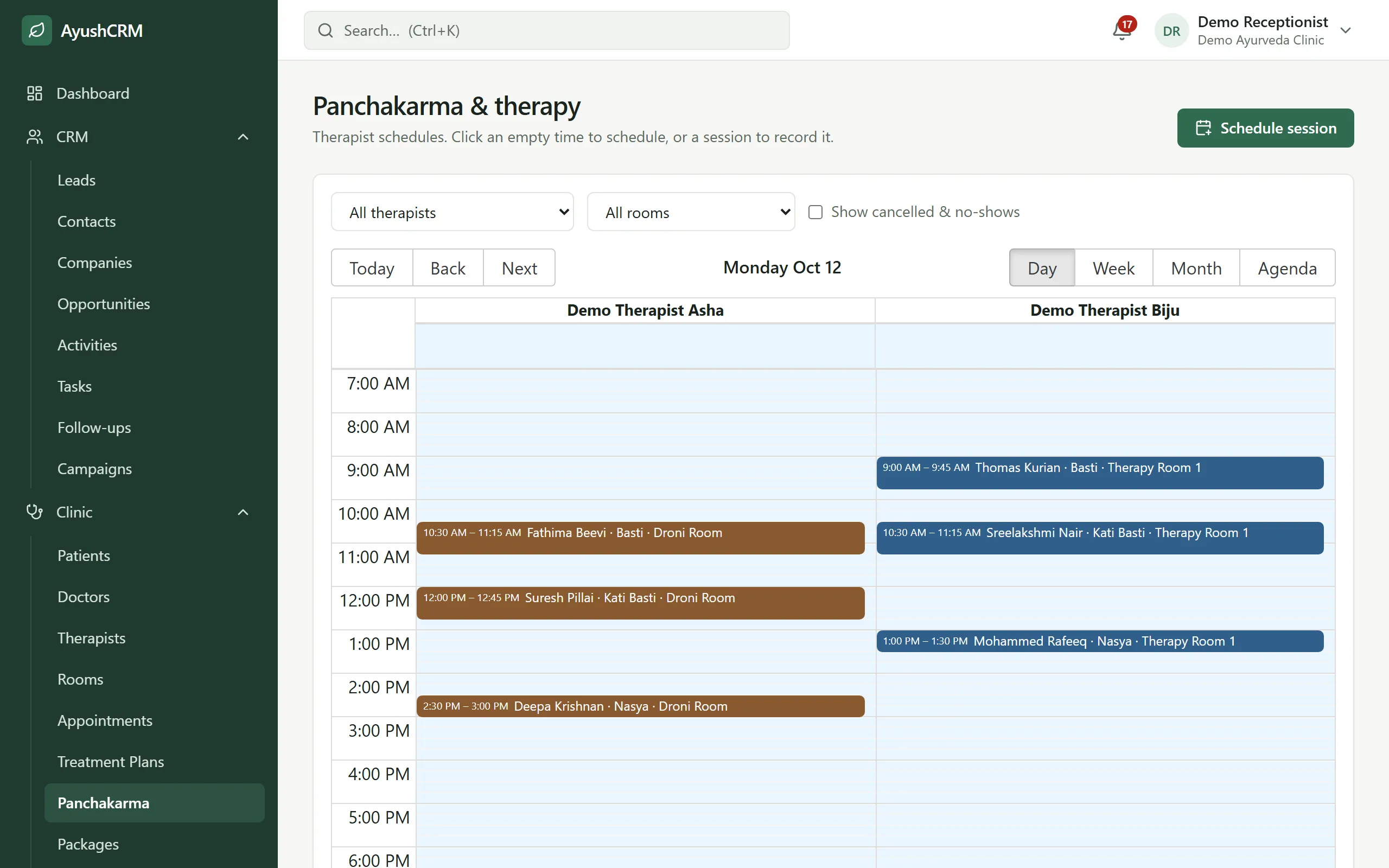
Task: Open Suresh Pillai Kati Basti session
Action: point(641,603)
